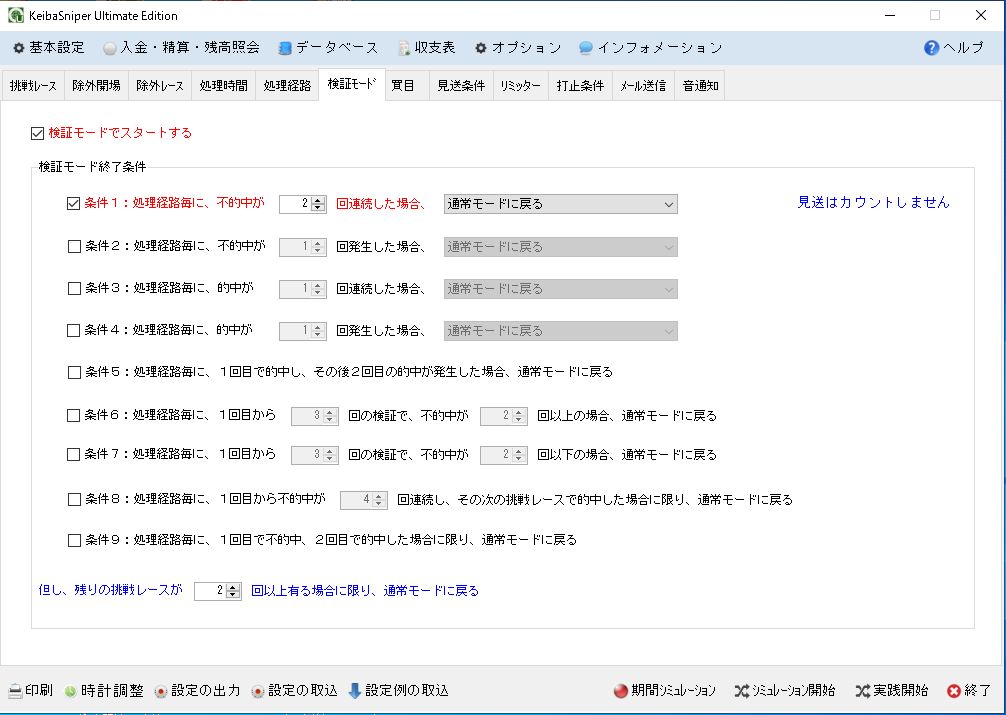Click 条件6 verification count spinner
This screenshot has height=715, width=1006.
pyautogui.click(x=314, y=416)
